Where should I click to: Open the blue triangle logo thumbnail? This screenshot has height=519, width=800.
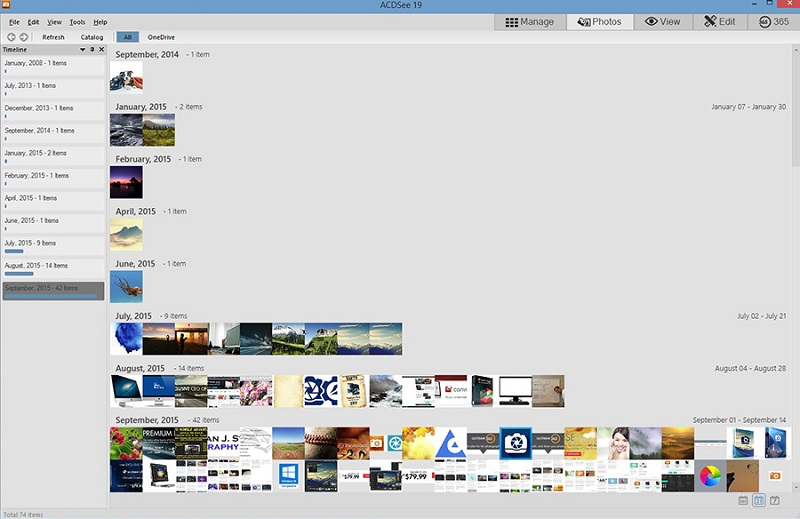tap(451, 443)
